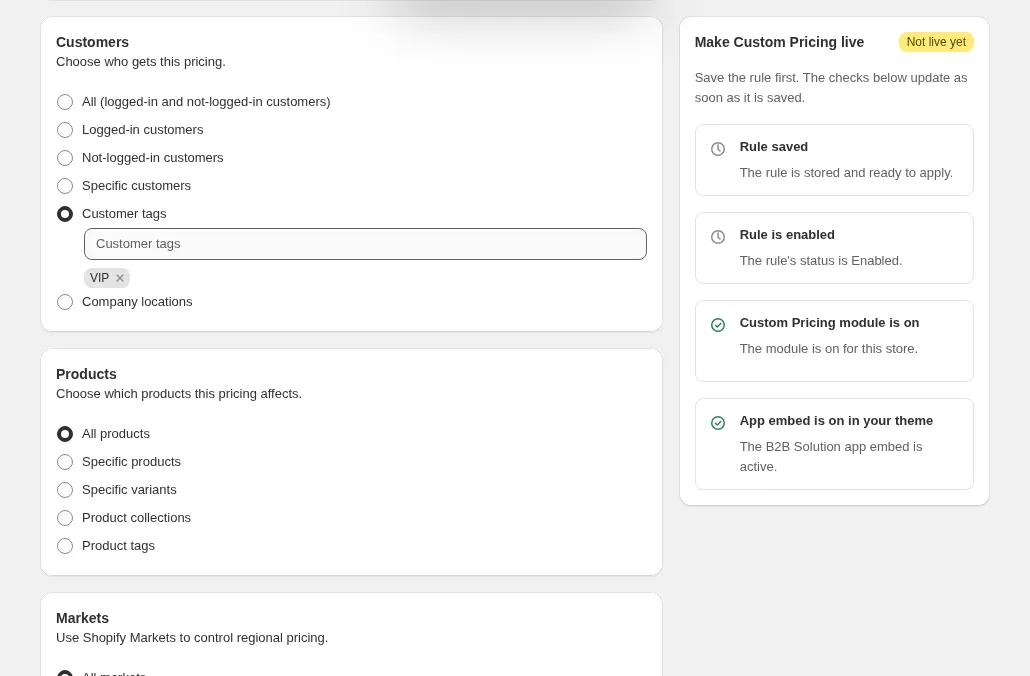Viewport: 1030px width, 676px height.
Task: Select All logged-in and not-logged-in customers
Action: (x=65, y=102)
